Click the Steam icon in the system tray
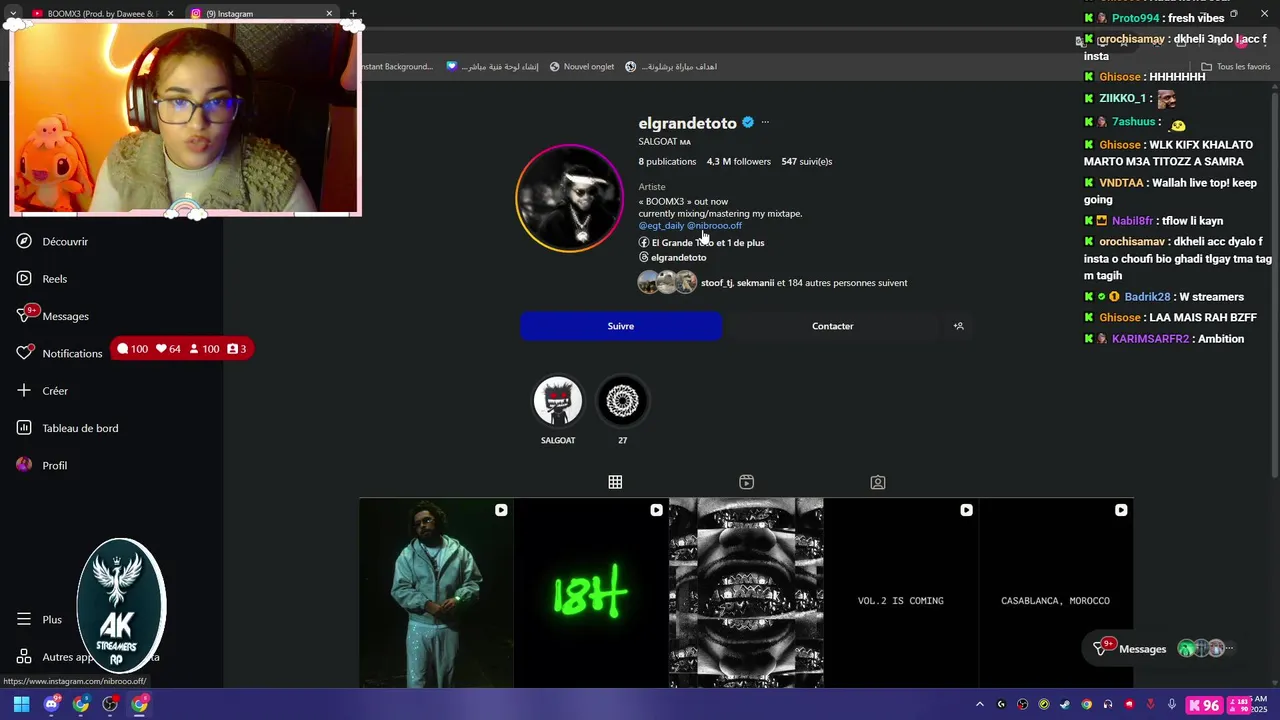 pyautogui.click(x=1065, y=704)
